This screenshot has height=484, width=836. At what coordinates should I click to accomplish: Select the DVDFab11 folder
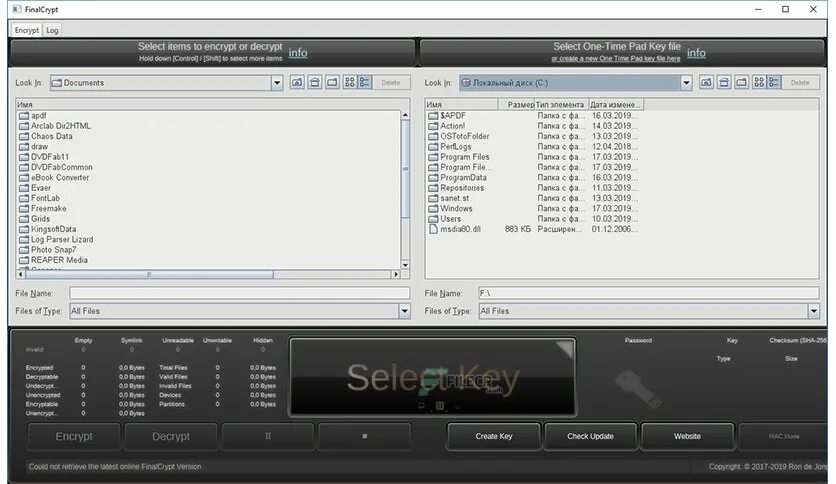click(x=44, y=157)
